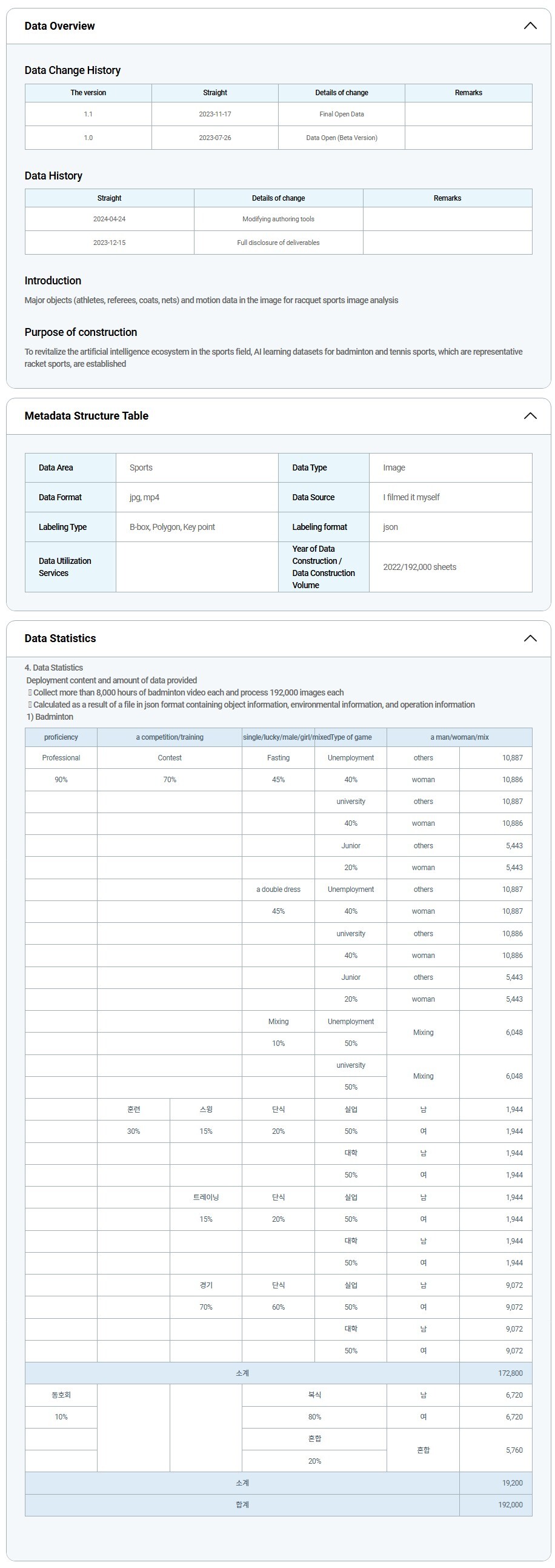
Task: Click the 2022/192,000 sheets value
Action: click(419, 567)
